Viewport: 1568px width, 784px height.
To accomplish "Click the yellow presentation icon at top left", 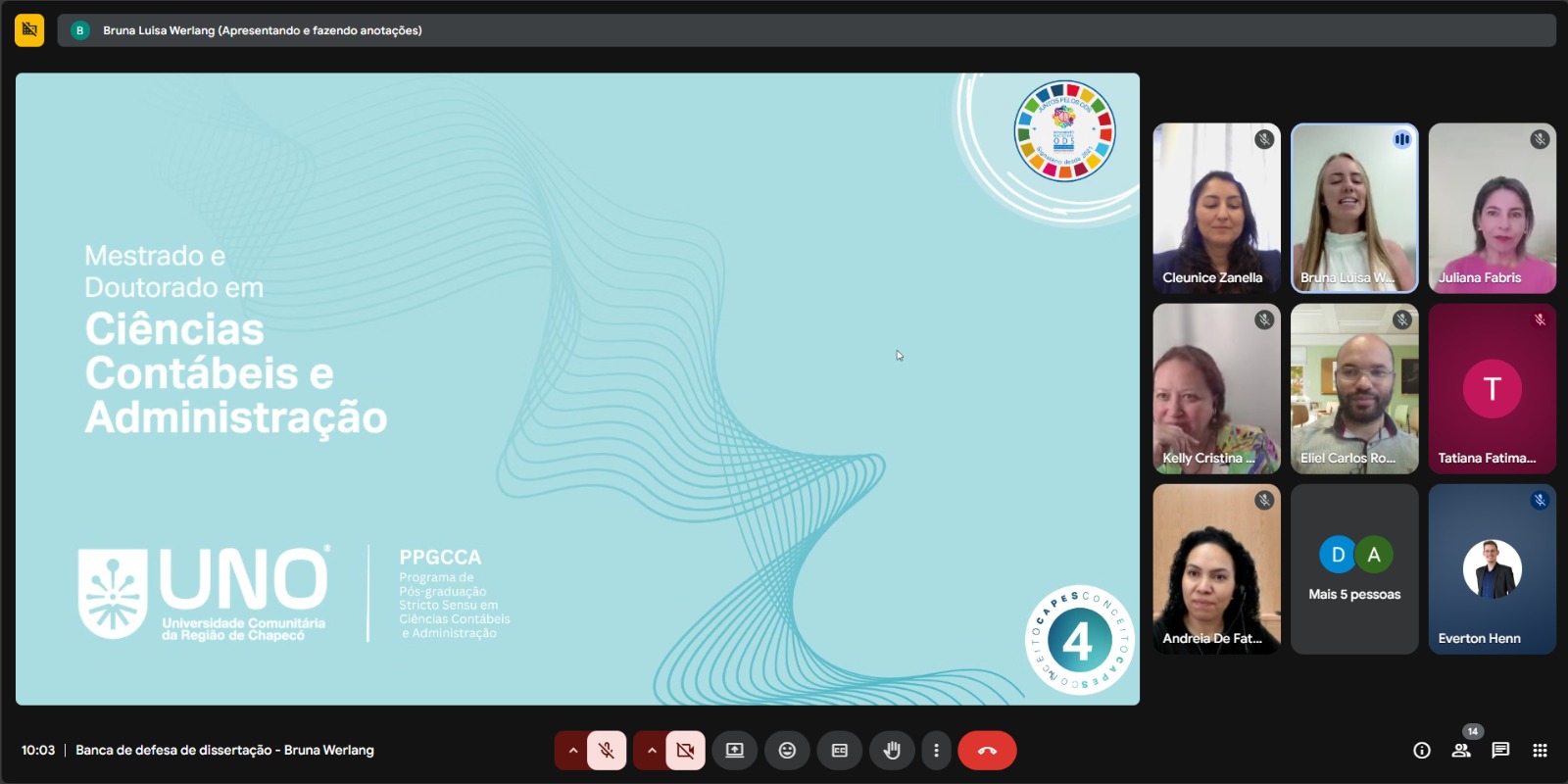I will [x=29, y=30].
